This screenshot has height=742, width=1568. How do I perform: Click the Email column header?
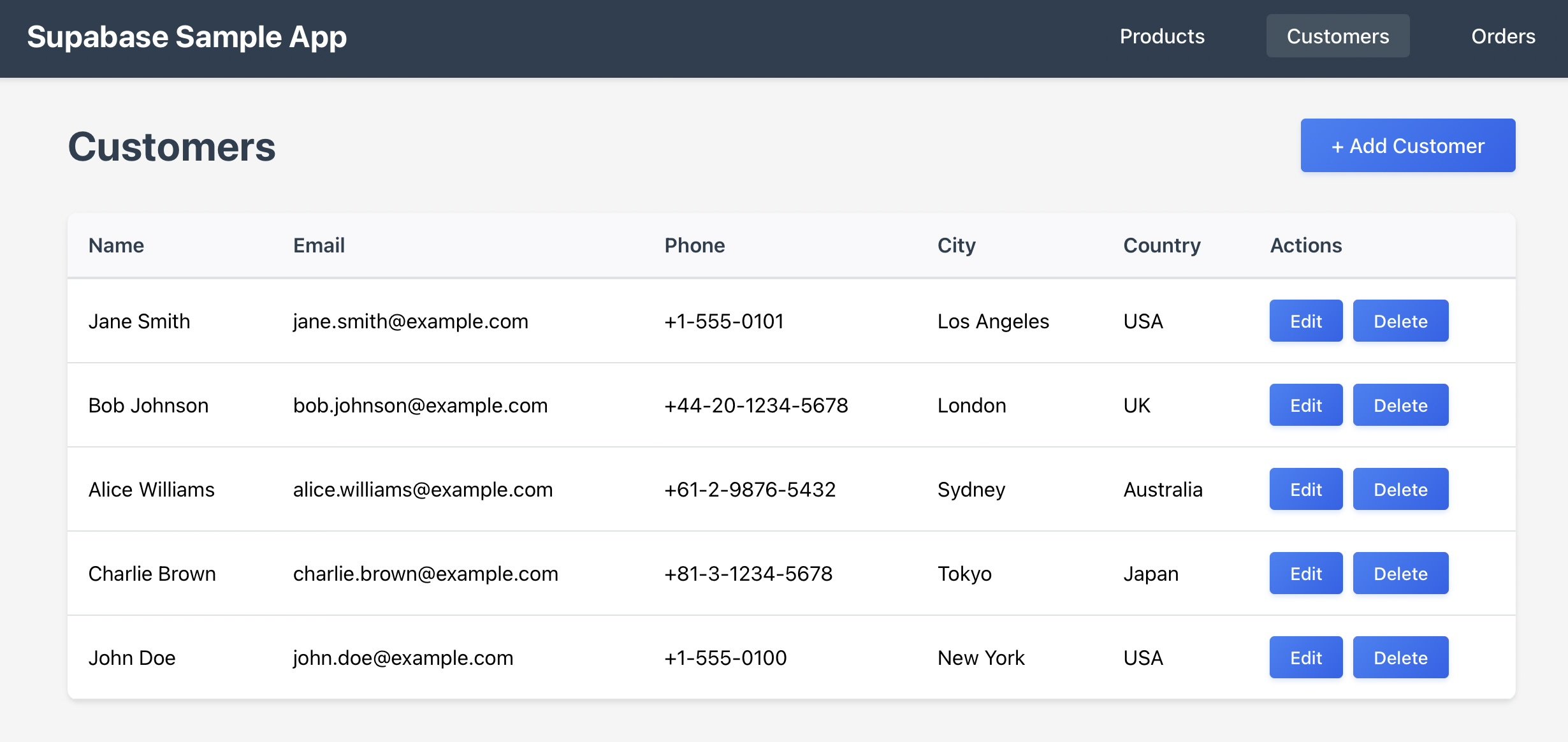319,245
